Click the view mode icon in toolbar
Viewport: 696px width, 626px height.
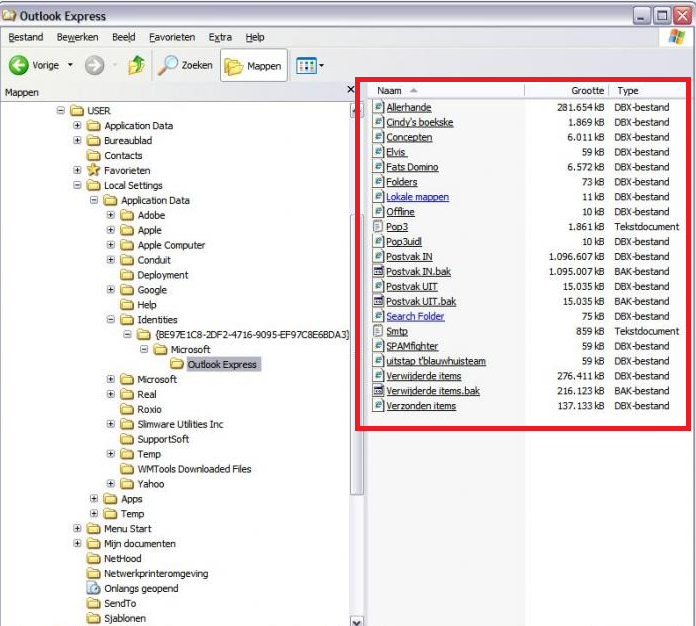click(306, 66)
